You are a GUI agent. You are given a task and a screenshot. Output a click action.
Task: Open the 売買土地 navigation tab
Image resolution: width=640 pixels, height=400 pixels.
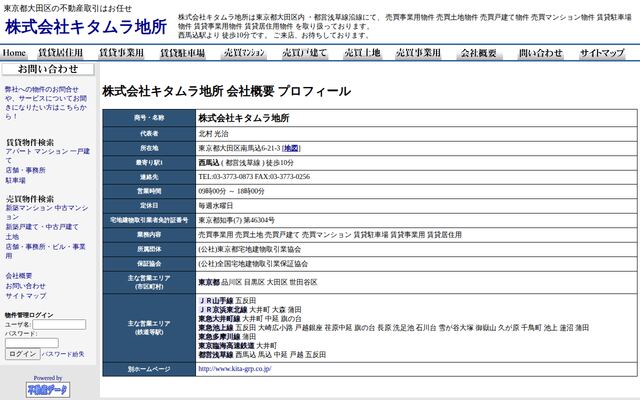coord(362,53)
